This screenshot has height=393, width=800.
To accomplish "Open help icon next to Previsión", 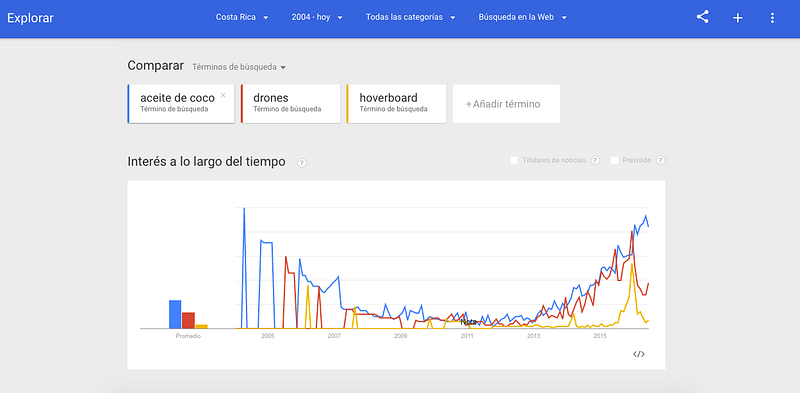I will (x=660, y=160).
